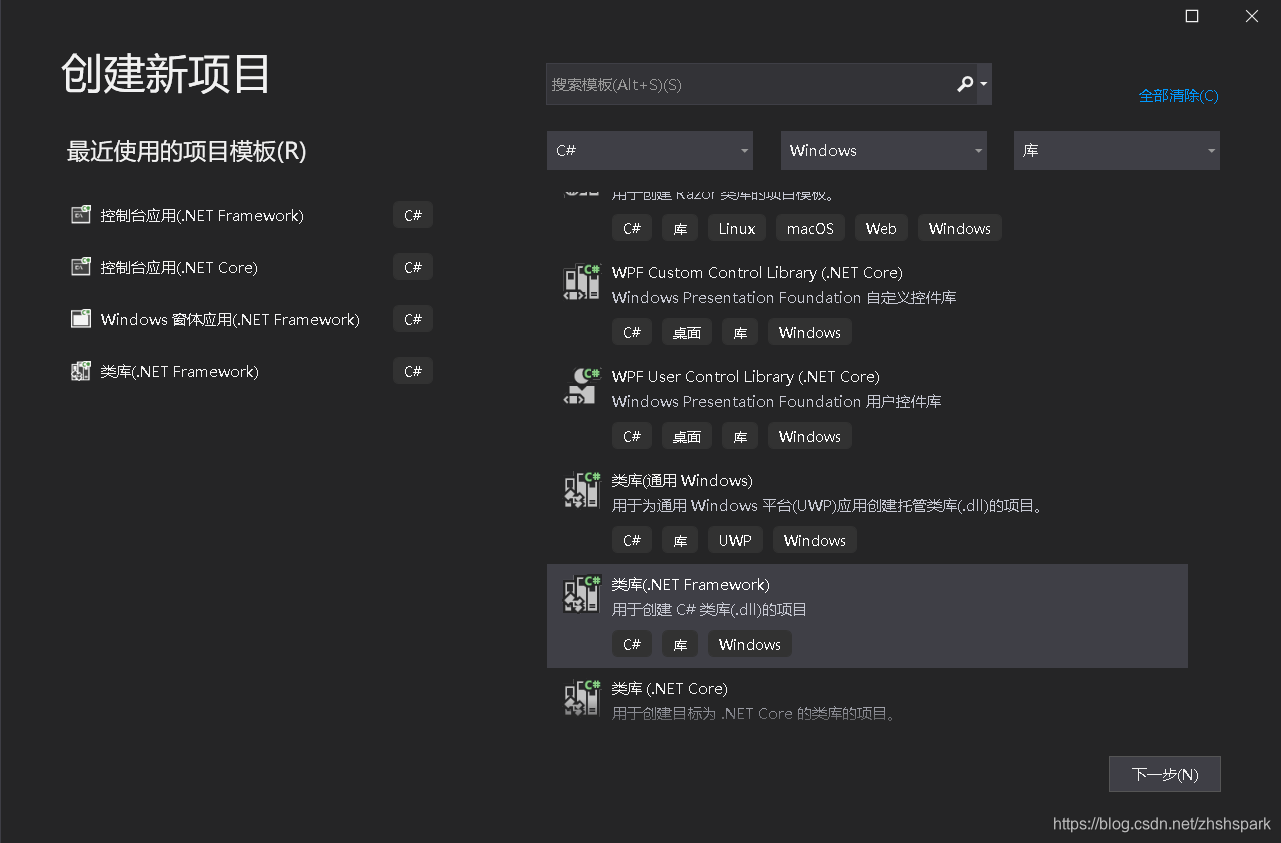Click description Windows Presentation Foundation 自定义控件库
This screenshot has width=1281, height=843.
coord(784,297)
